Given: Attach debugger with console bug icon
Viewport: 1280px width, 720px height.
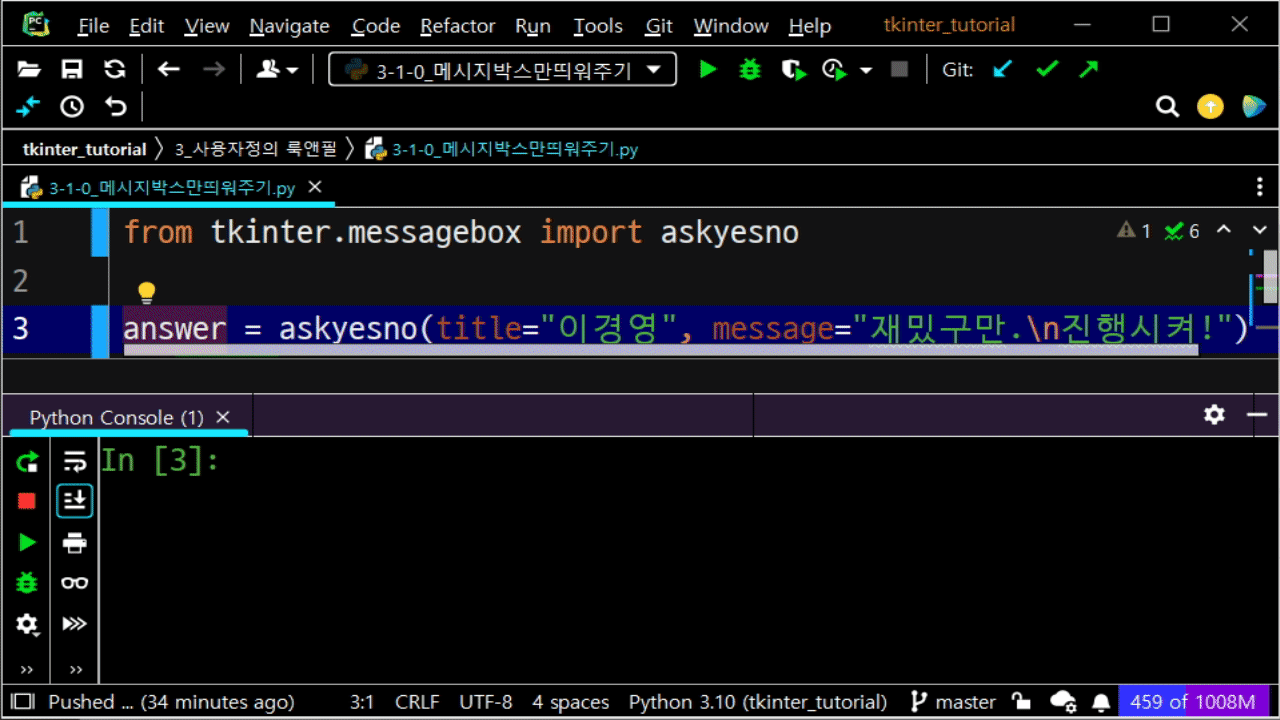Looking at the screenshot, I should click(x=27, y=582).
